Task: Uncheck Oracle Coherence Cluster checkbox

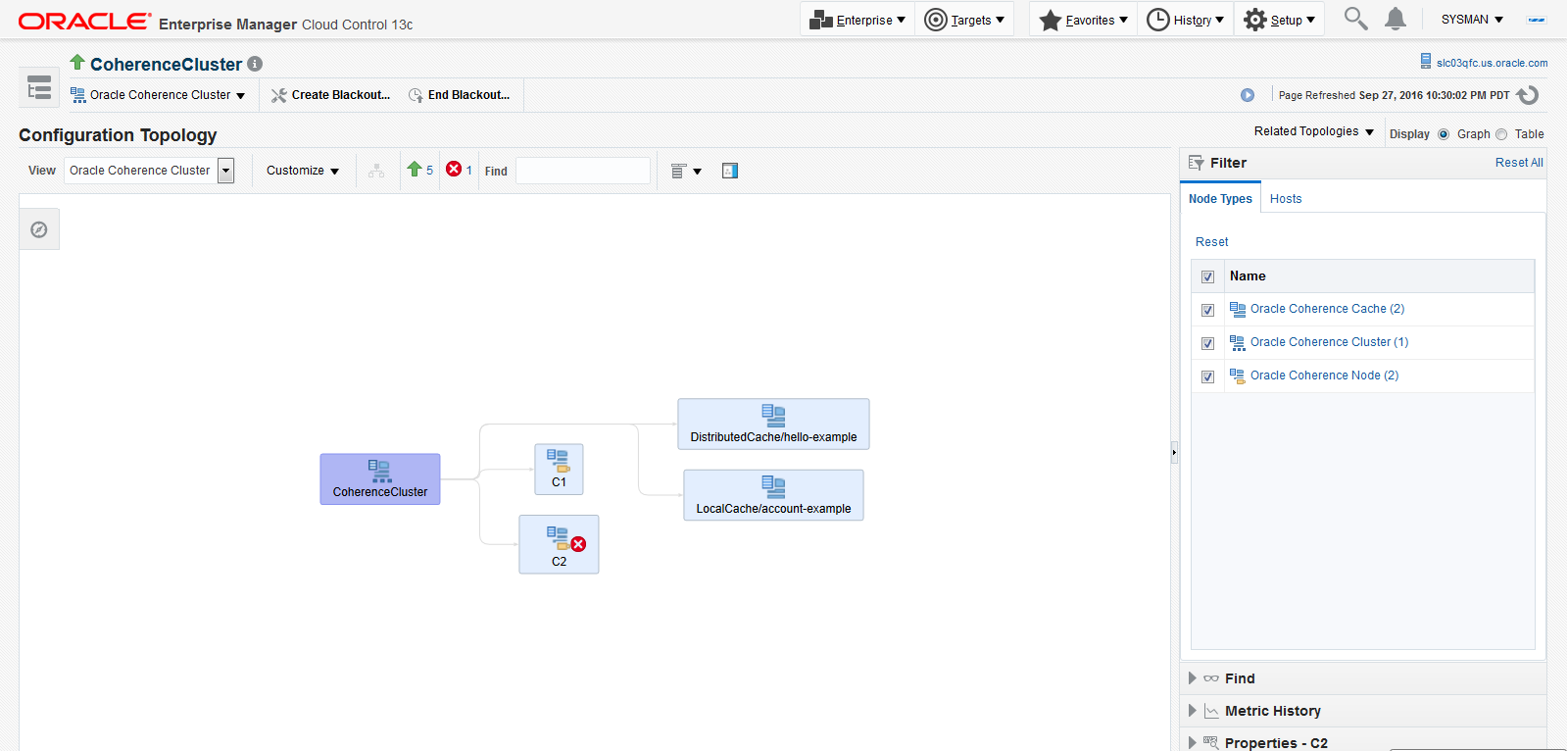Action: (x=1207, y=343)
